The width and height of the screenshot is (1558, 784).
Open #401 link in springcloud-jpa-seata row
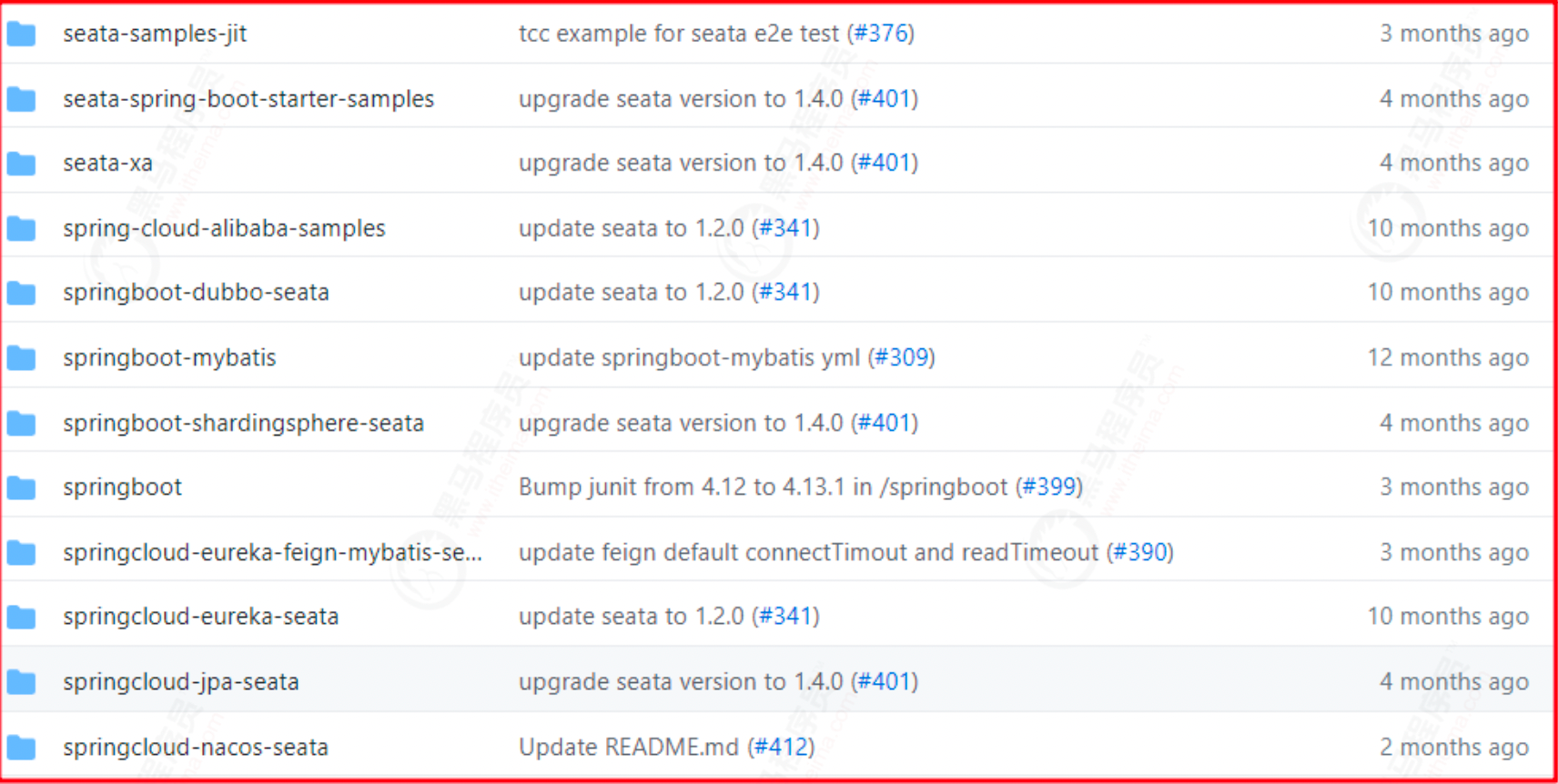click(884, 682)
